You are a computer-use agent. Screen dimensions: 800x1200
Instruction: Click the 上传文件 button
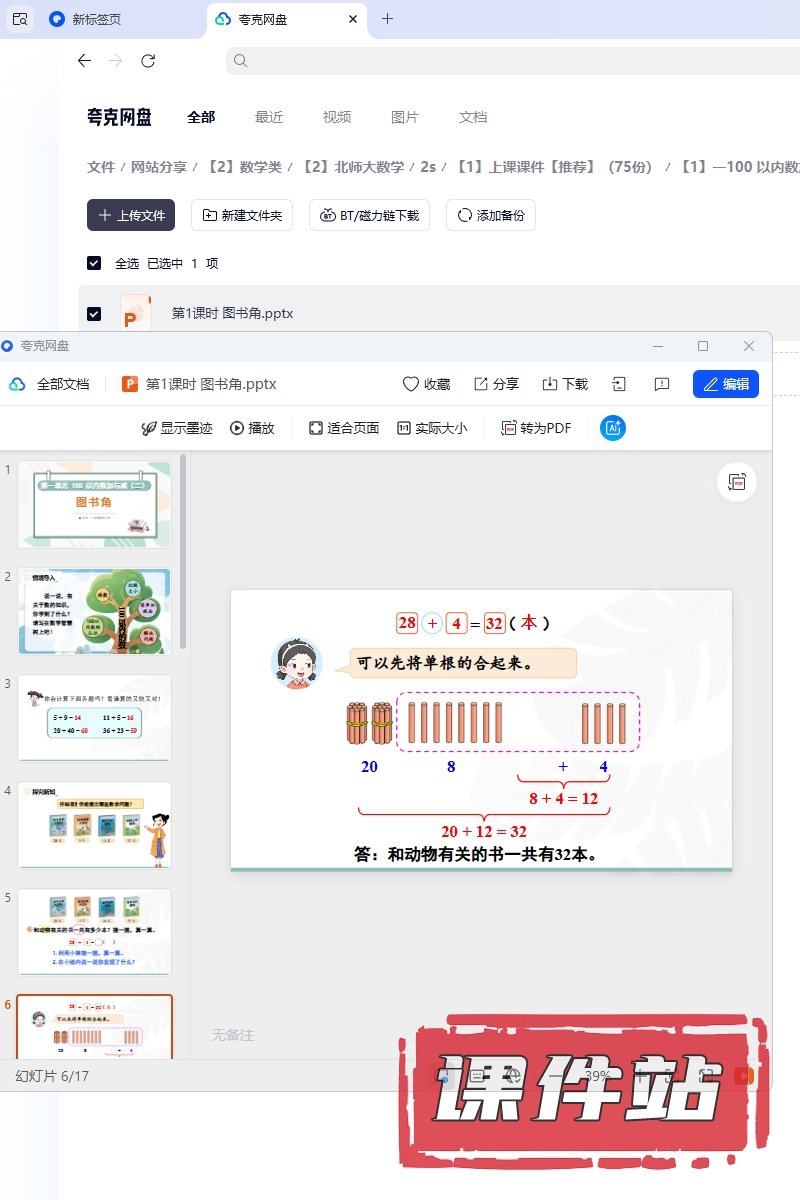tap(131, 215)
